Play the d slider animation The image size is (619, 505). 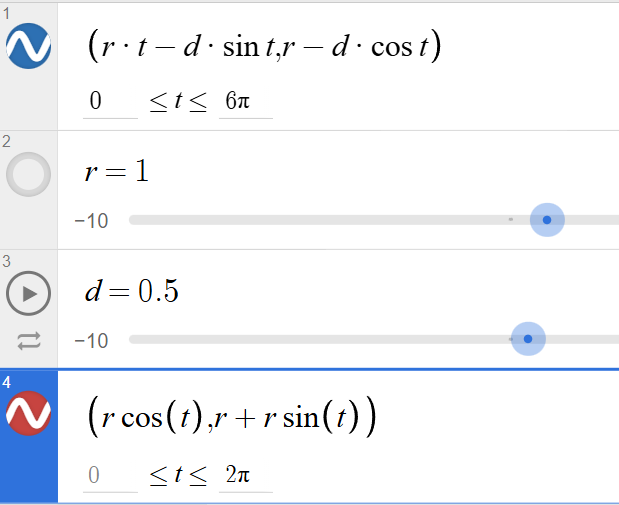(x=28, y=293)
